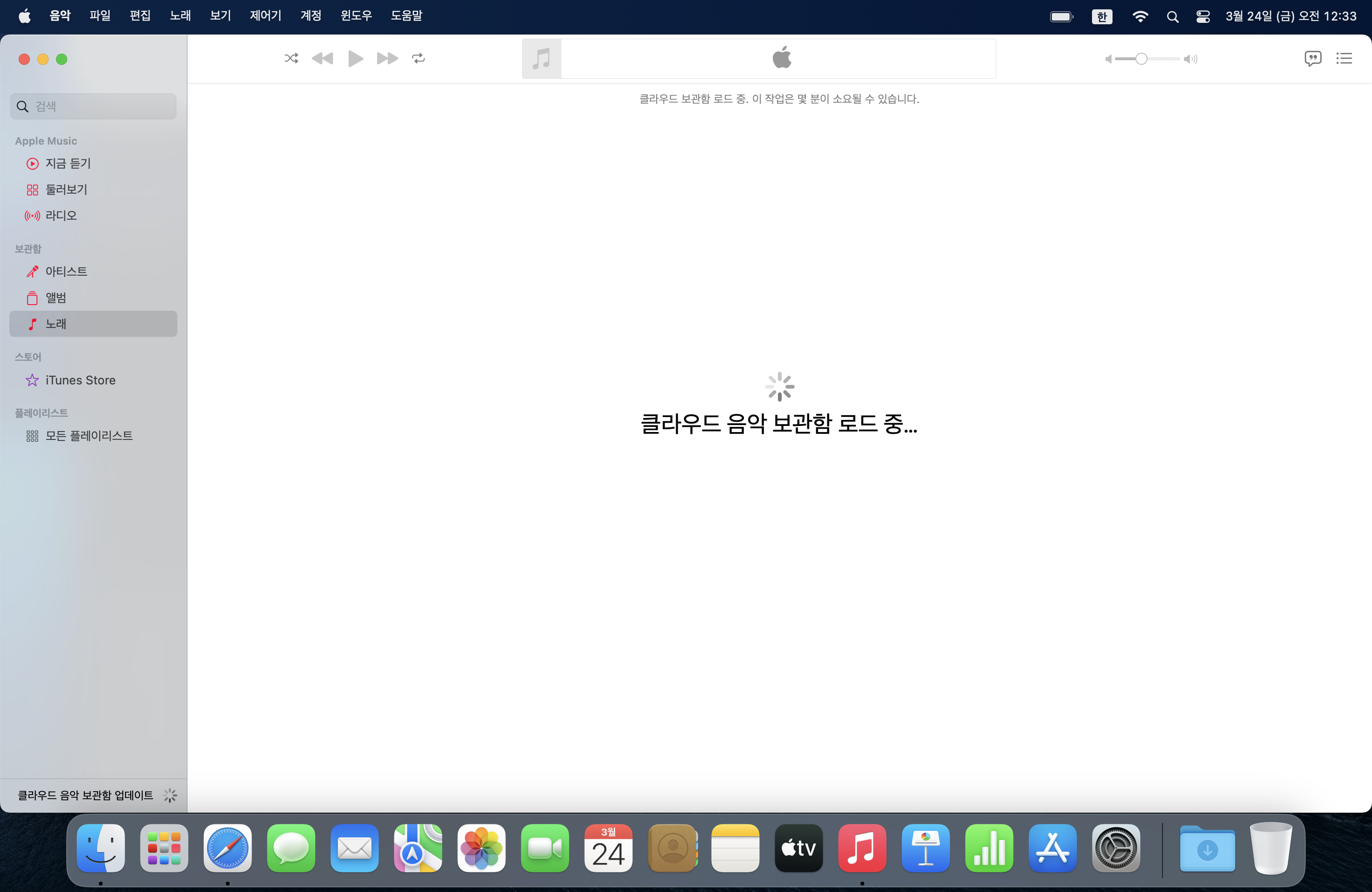
Task: Open Control Center in menu bar
Action: tap(1203, 17)
